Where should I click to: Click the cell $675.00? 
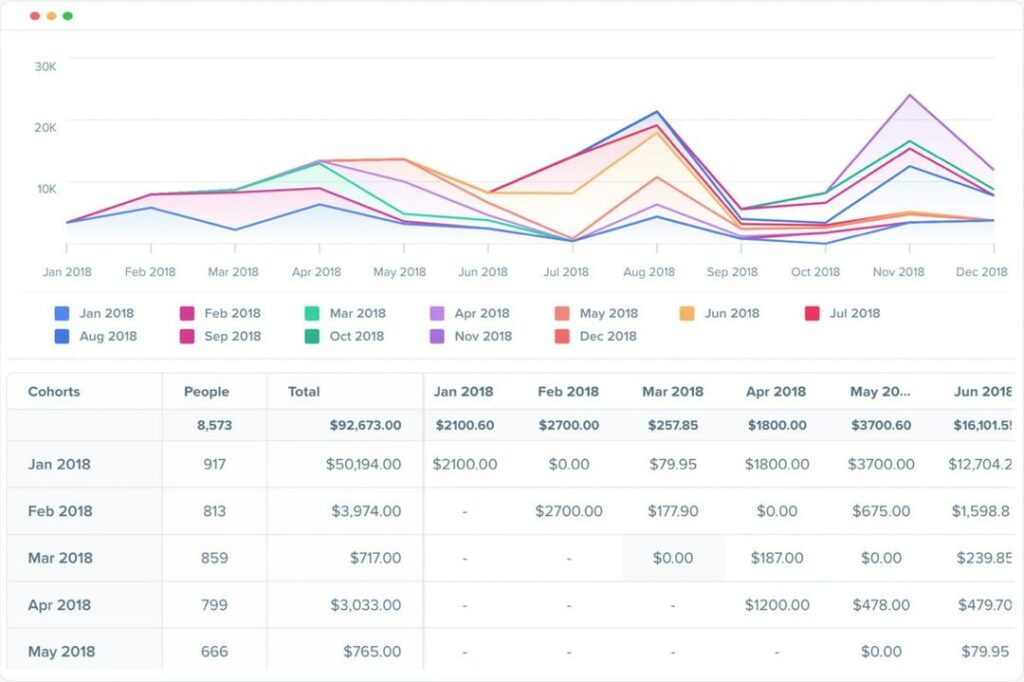881,512
